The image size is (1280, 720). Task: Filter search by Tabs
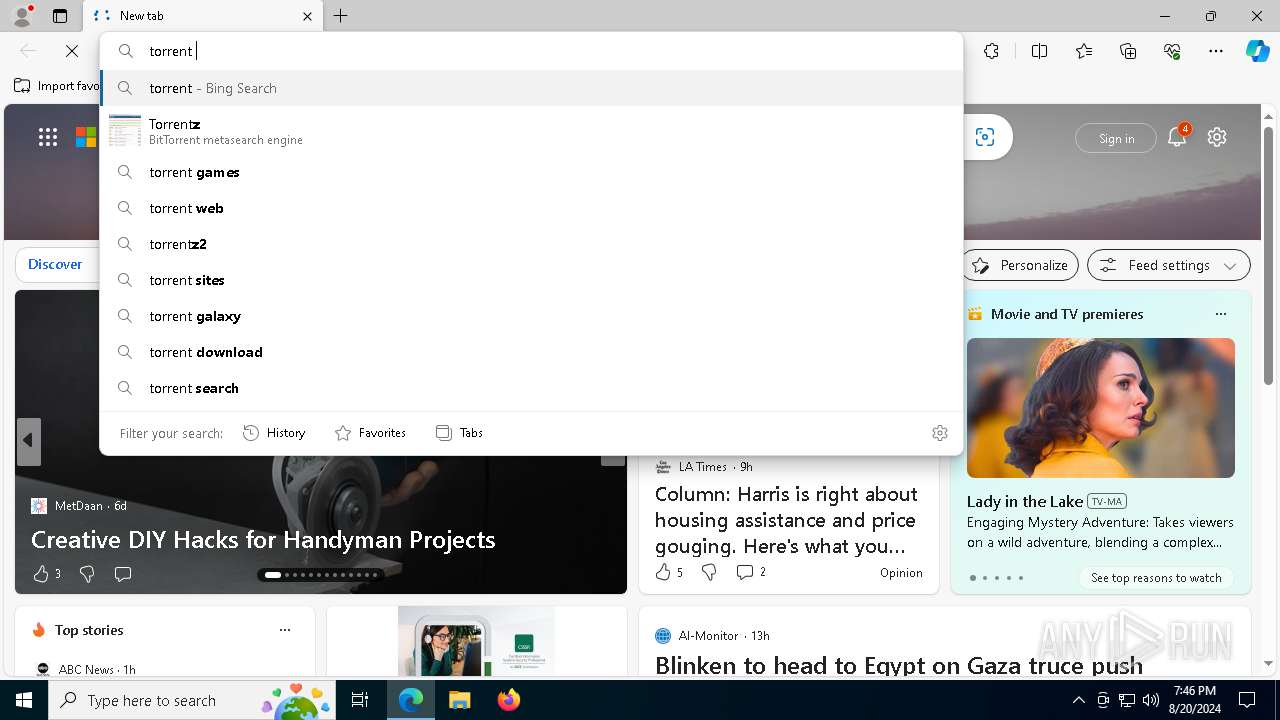[460, 433]
